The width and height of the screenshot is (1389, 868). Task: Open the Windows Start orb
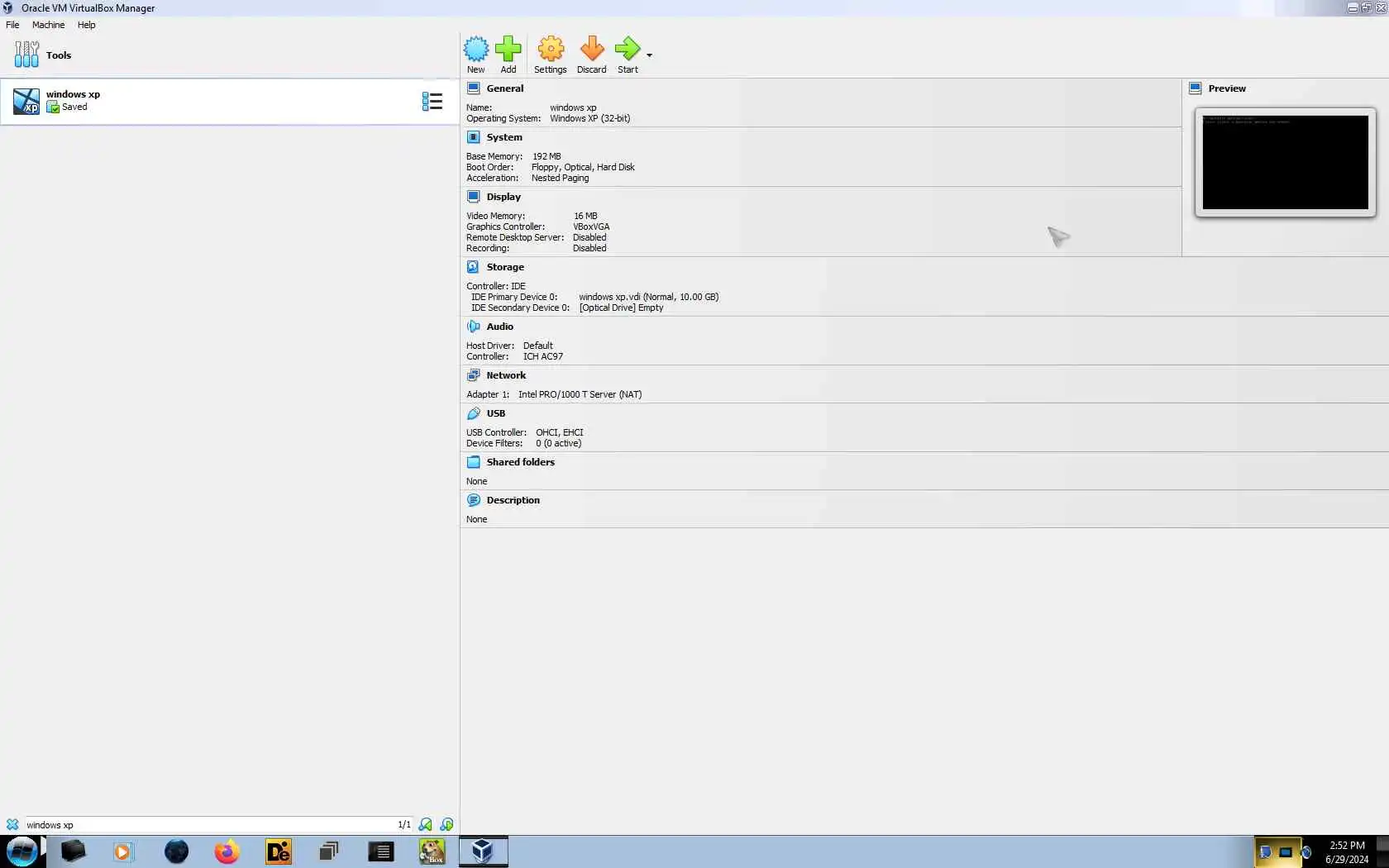click(x=22, y=851)
